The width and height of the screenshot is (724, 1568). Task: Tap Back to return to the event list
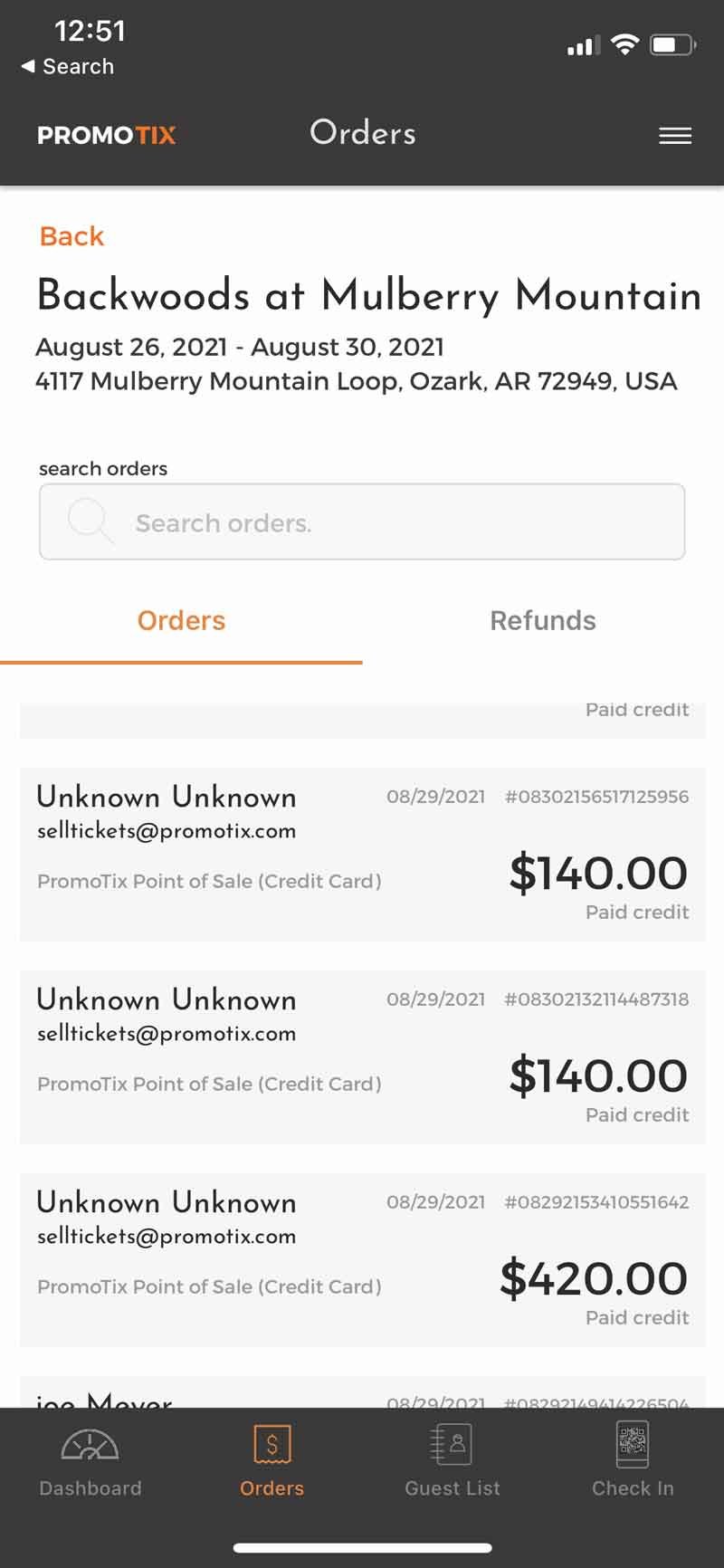pos(71,236)
